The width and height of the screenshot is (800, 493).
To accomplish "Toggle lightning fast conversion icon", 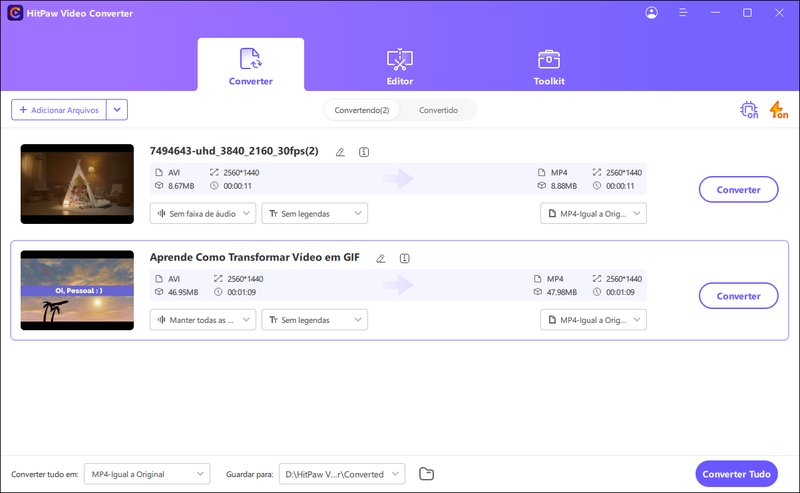I will (x=778, y=110).
